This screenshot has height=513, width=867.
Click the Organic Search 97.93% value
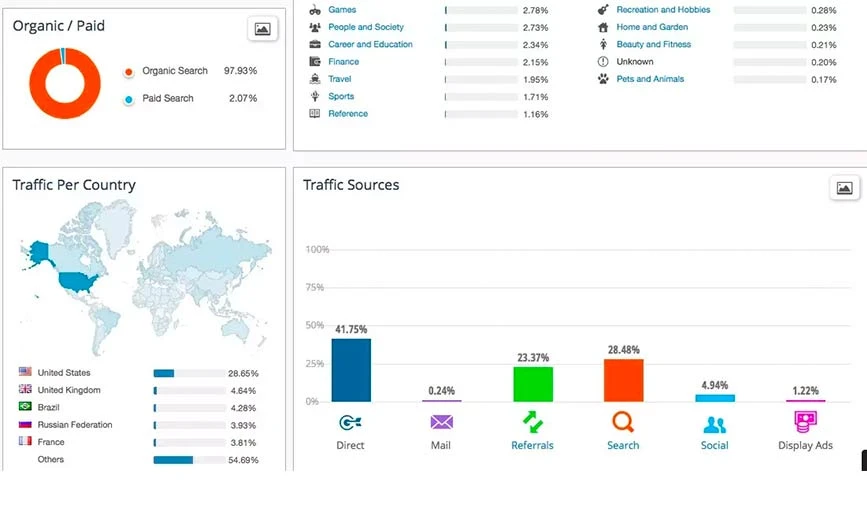tap(241, 71)
